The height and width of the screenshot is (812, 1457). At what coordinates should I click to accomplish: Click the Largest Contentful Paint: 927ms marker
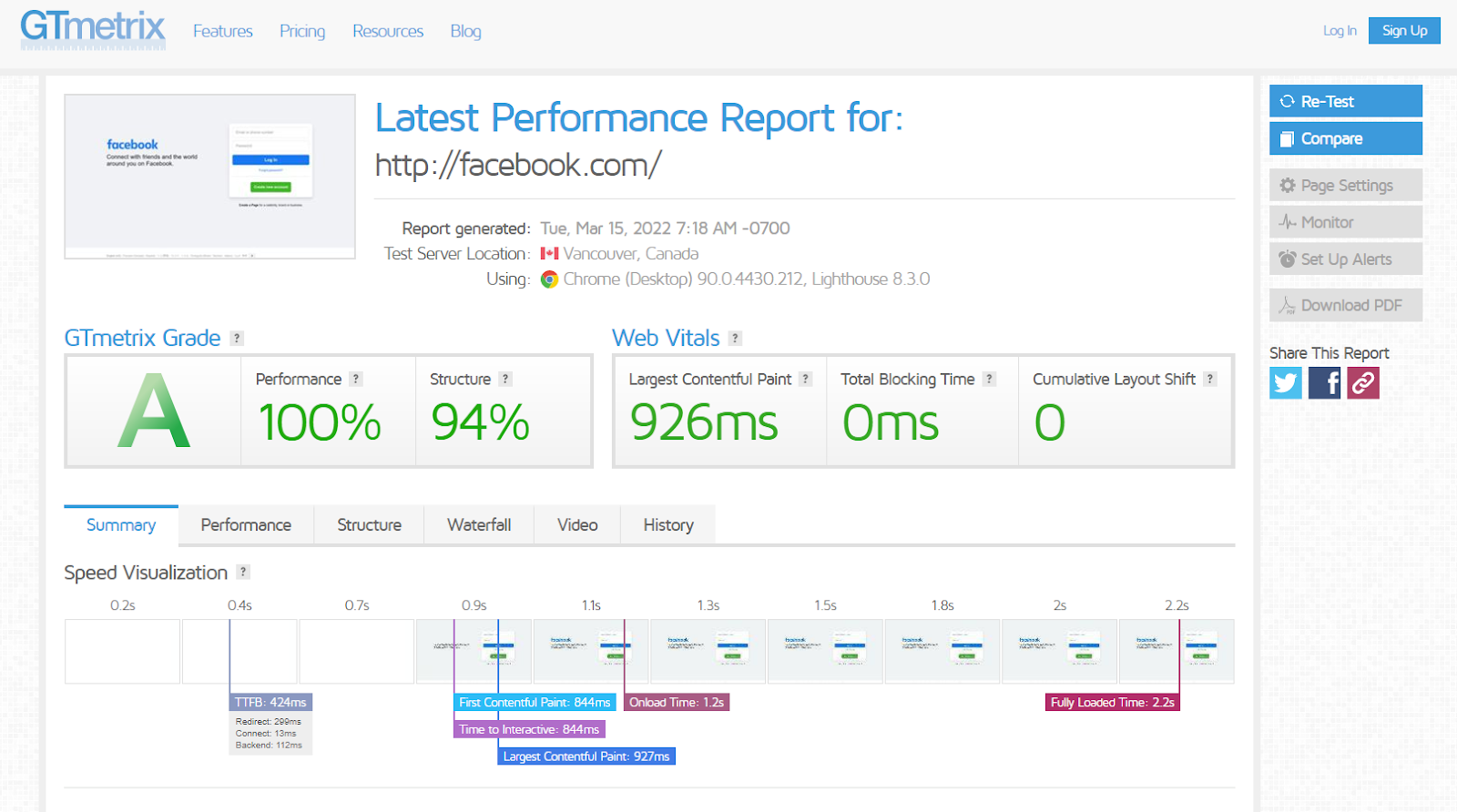click(x=586, y=756)
